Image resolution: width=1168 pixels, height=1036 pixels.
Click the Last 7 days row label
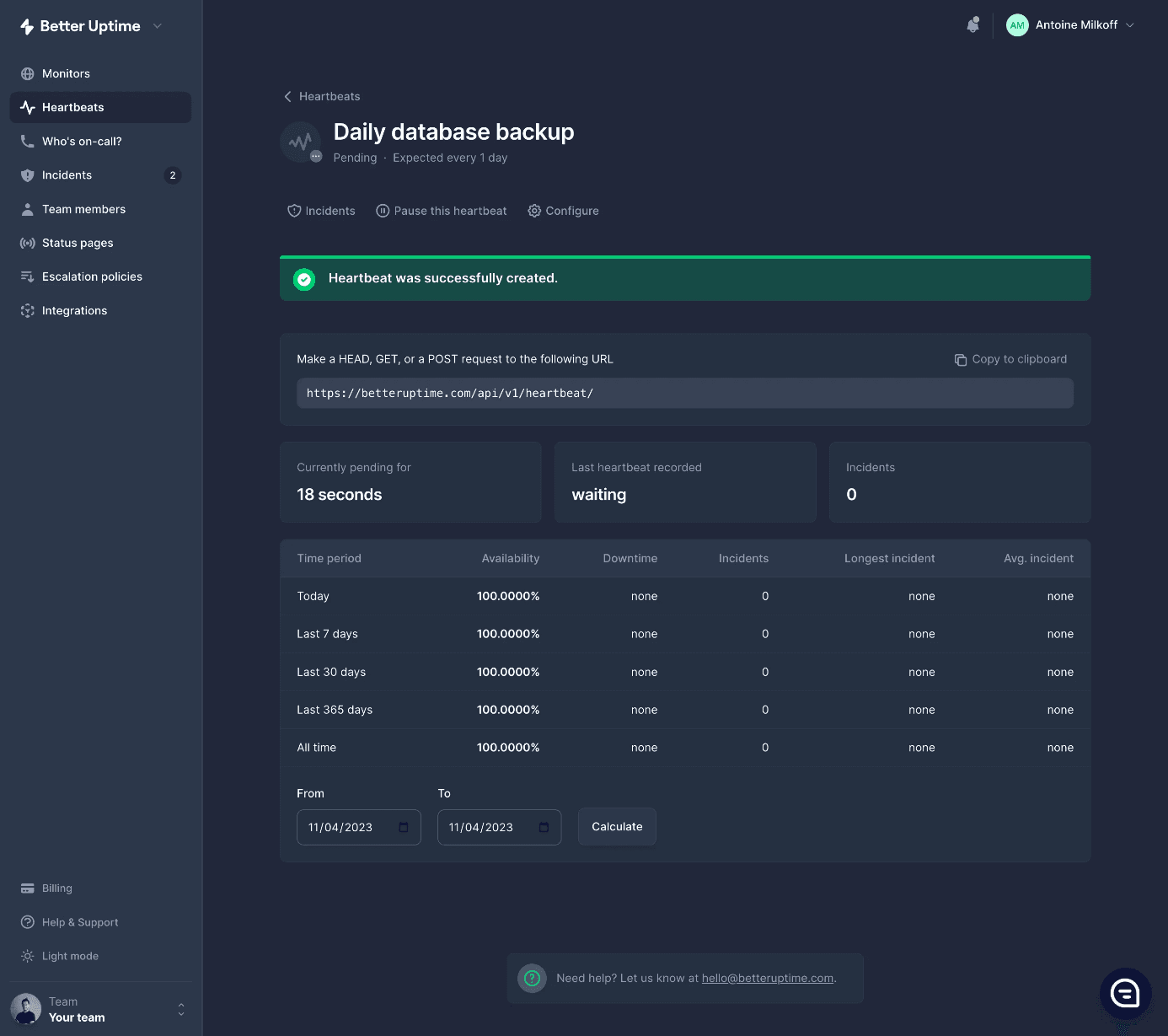tap(327, 635)
